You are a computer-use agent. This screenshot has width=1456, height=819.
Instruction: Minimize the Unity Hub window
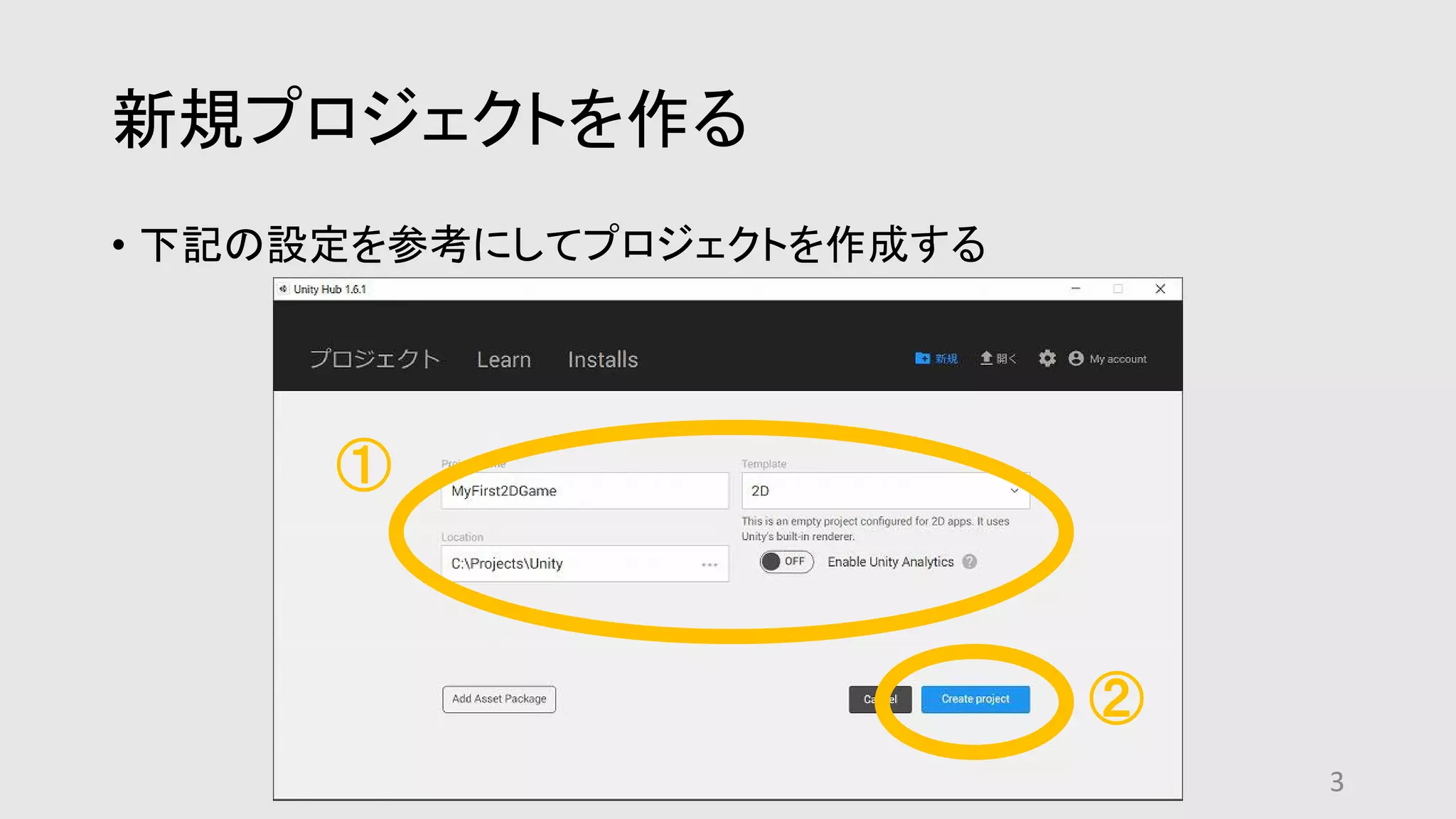point(1076,289)
